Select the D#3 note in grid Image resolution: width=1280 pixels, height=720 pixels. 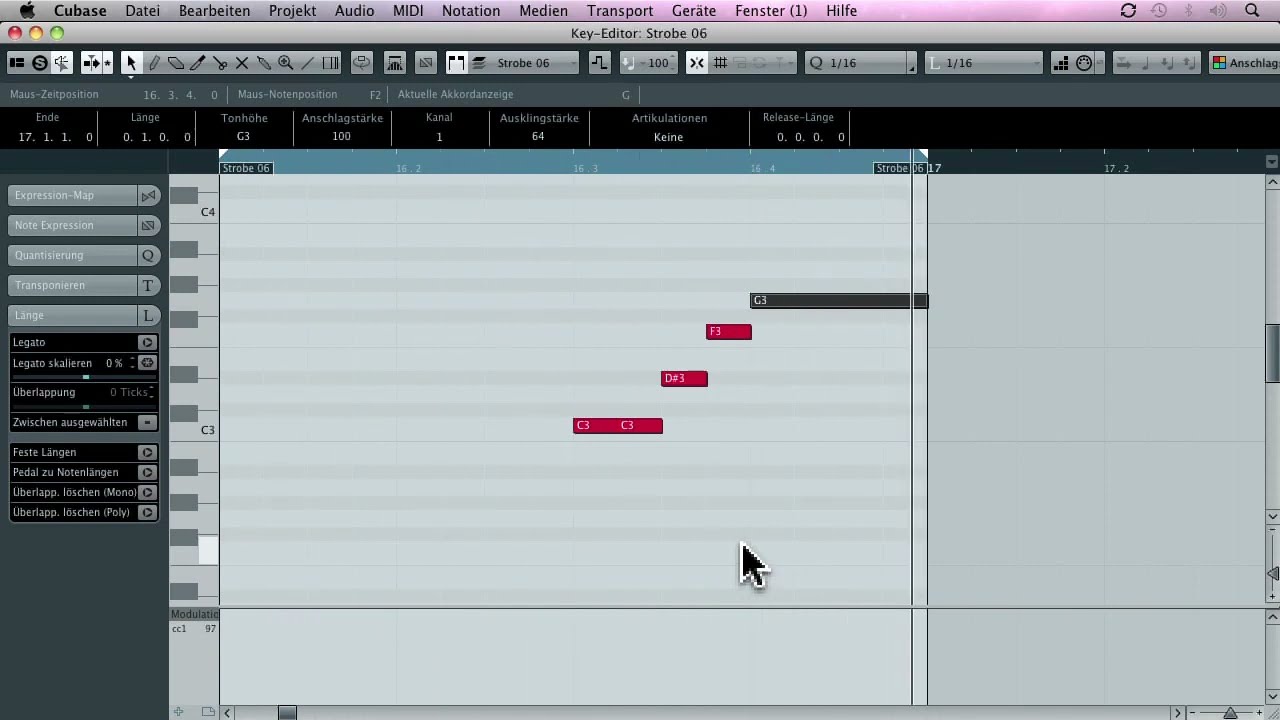(x=684, y=378)
